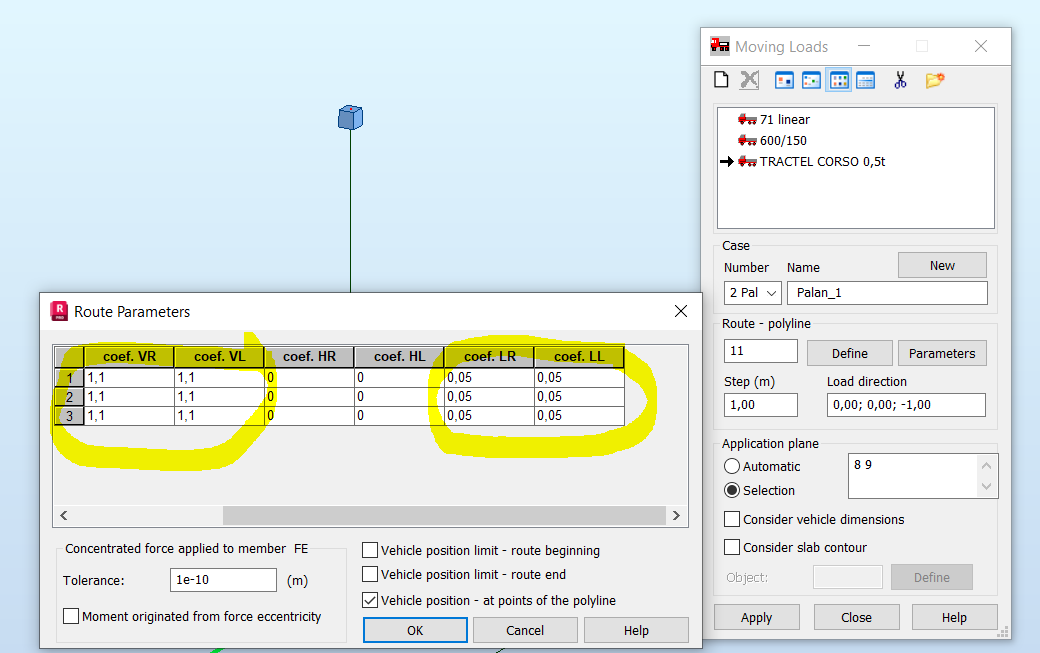Click the first blue display mode icon
Screen dimensions: 1040x653
784,80
